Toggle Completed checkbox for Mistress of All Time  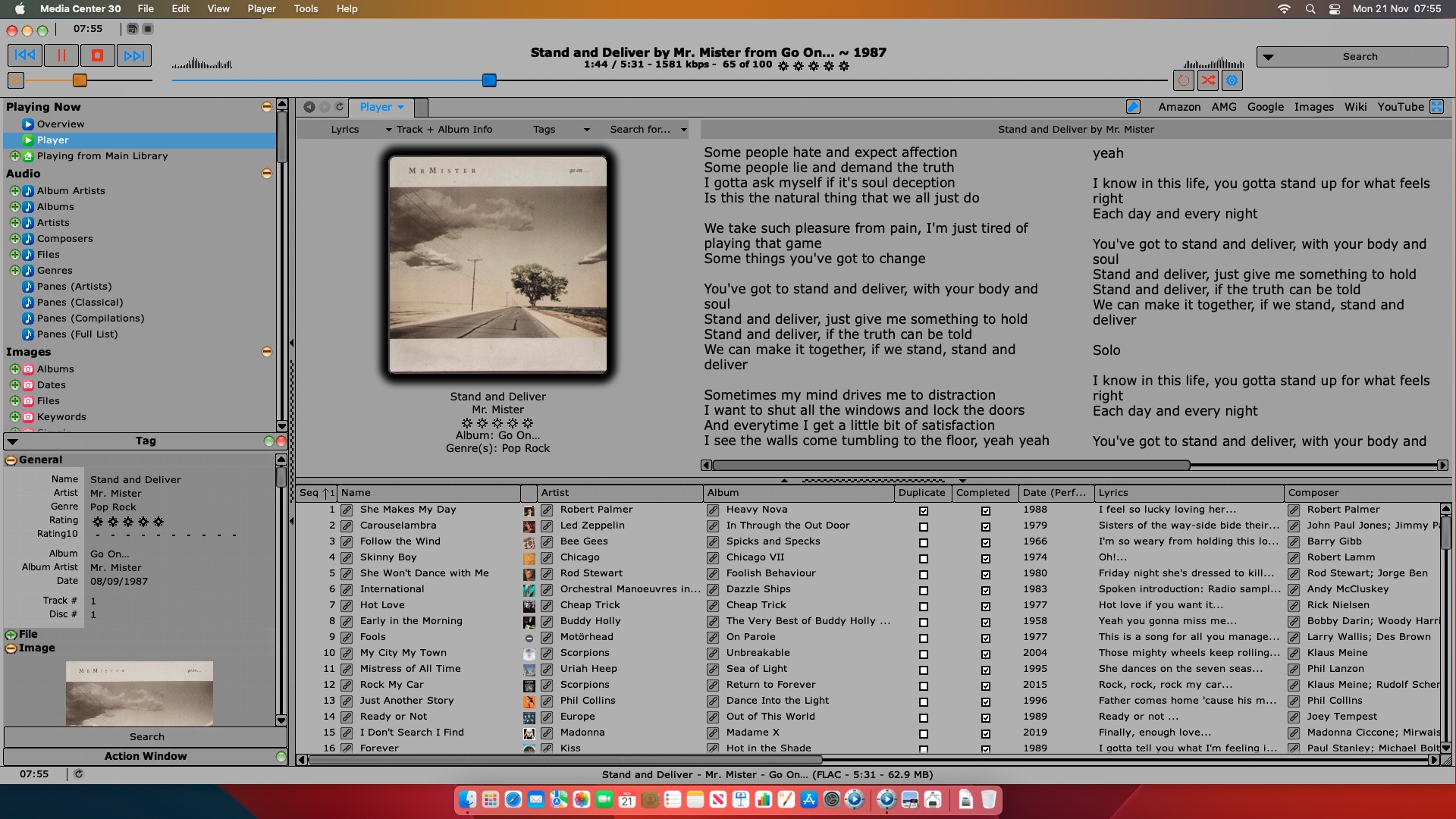(986, 670)
